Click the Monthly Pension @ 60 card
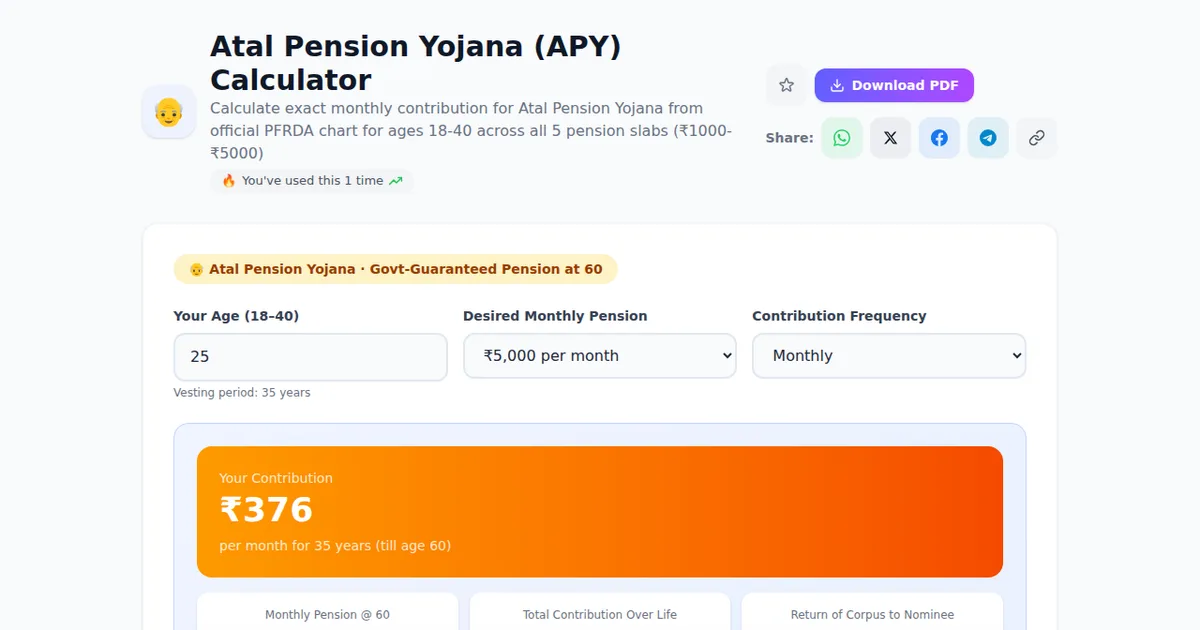The height and width of the screenshot is (630, 1200). pos(327,611)
